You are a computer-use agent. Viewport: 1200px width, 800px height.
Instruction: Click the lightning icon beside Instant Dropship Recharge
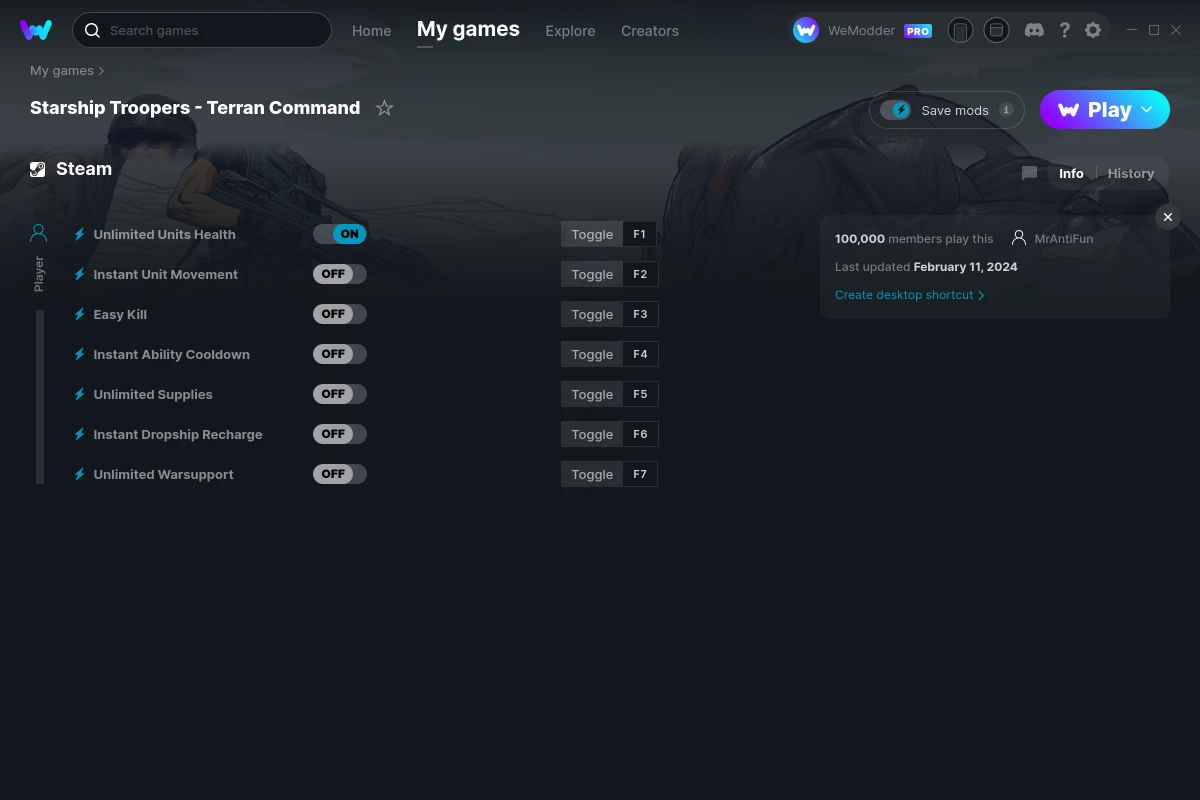pos(80,434)
